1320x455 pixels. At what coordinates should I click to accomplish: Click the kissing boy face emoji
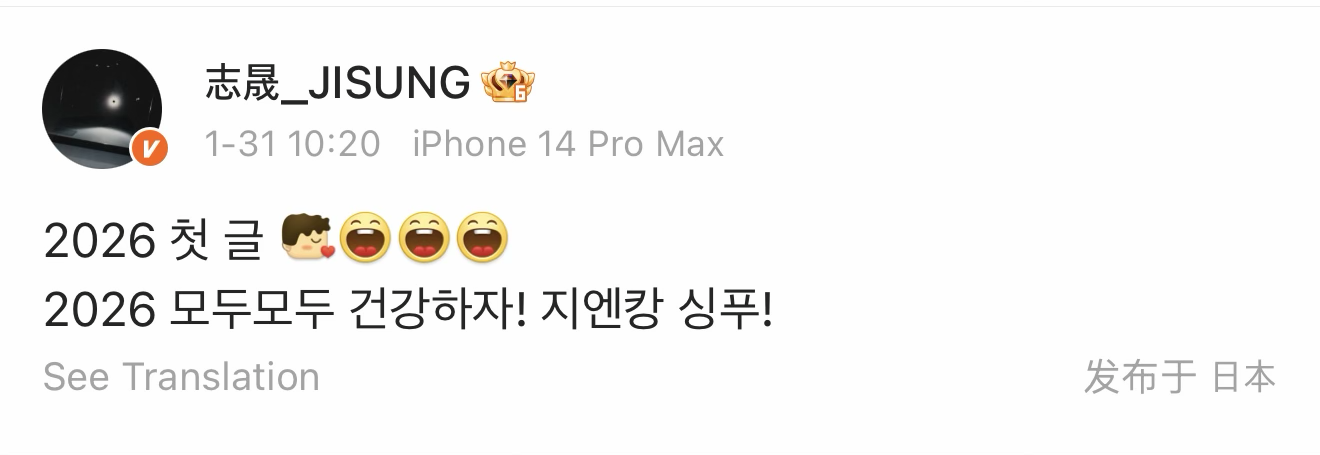(x=307, y=238)
